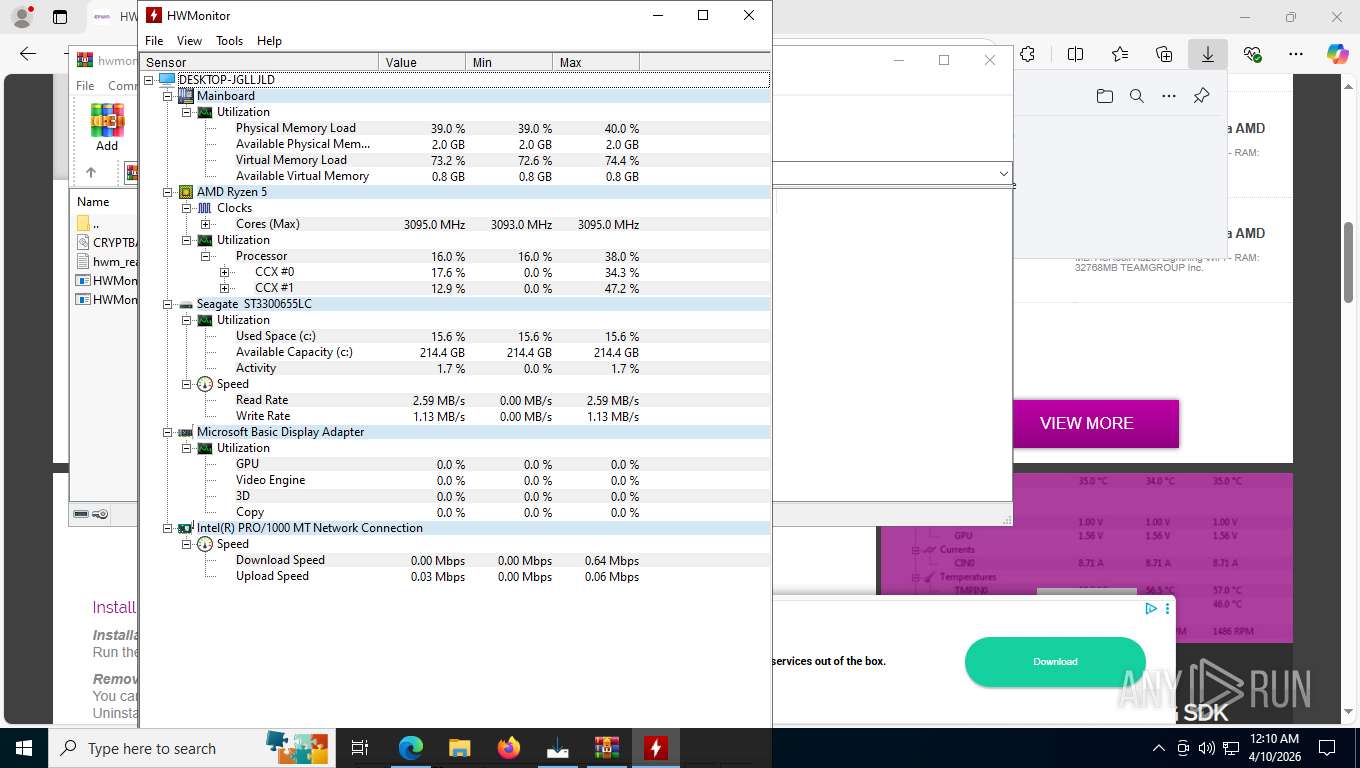Click the network adapter icon

pyautogui.click(x=186, y=528)
